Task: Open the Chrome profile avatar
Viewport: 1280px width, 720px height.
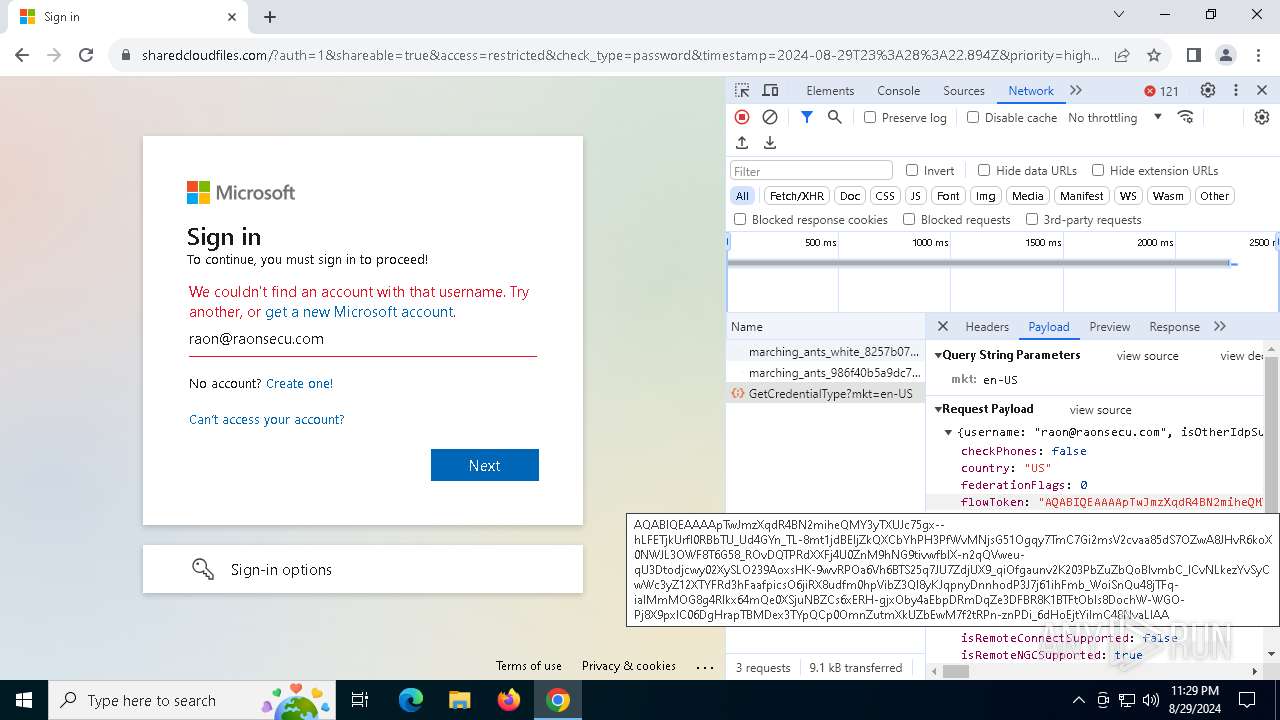Action: point(1226,55)
